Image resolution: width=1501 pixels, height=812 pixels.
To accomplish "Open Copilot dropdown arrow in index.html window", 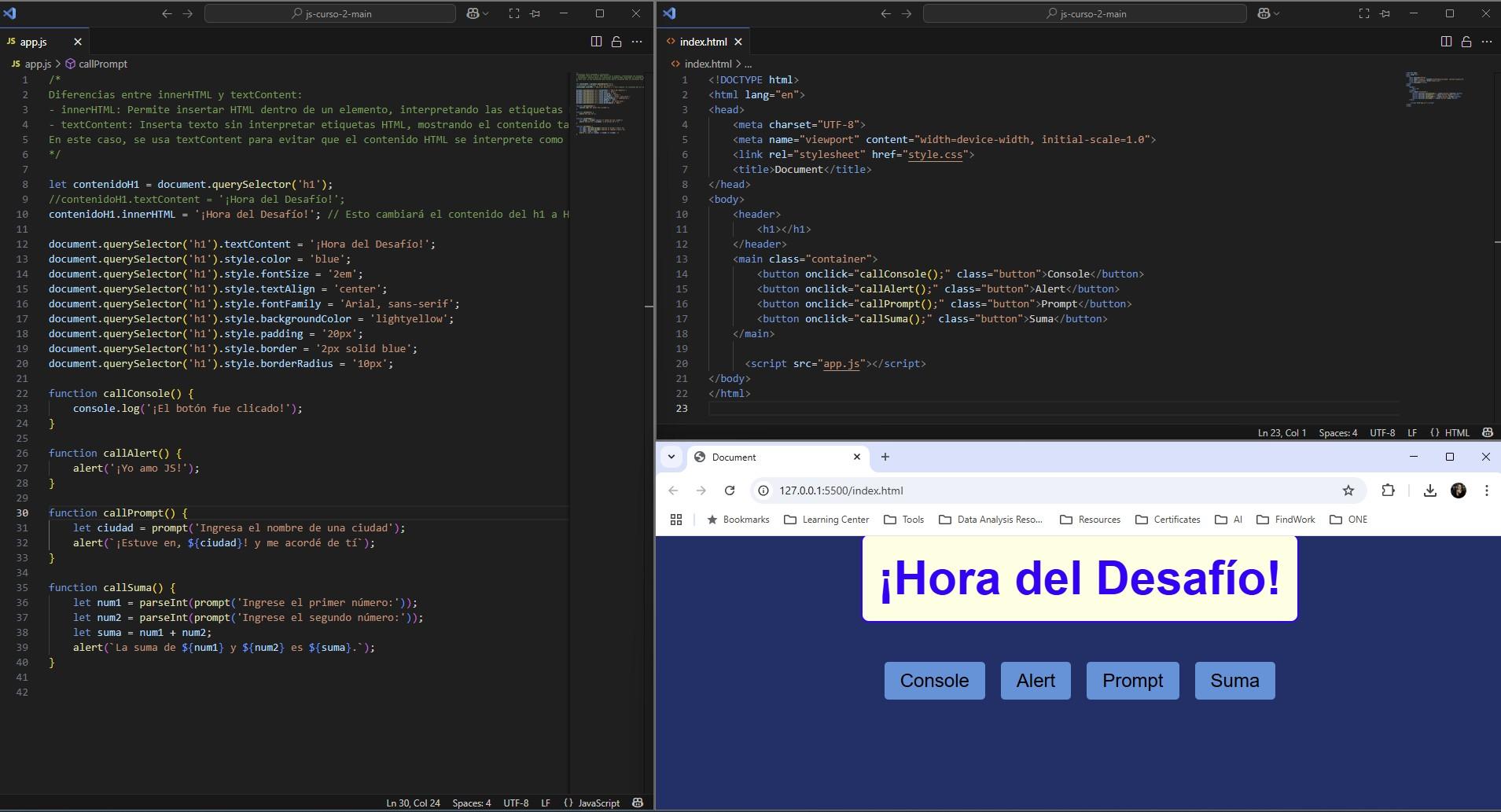I will click(1276, 13).
